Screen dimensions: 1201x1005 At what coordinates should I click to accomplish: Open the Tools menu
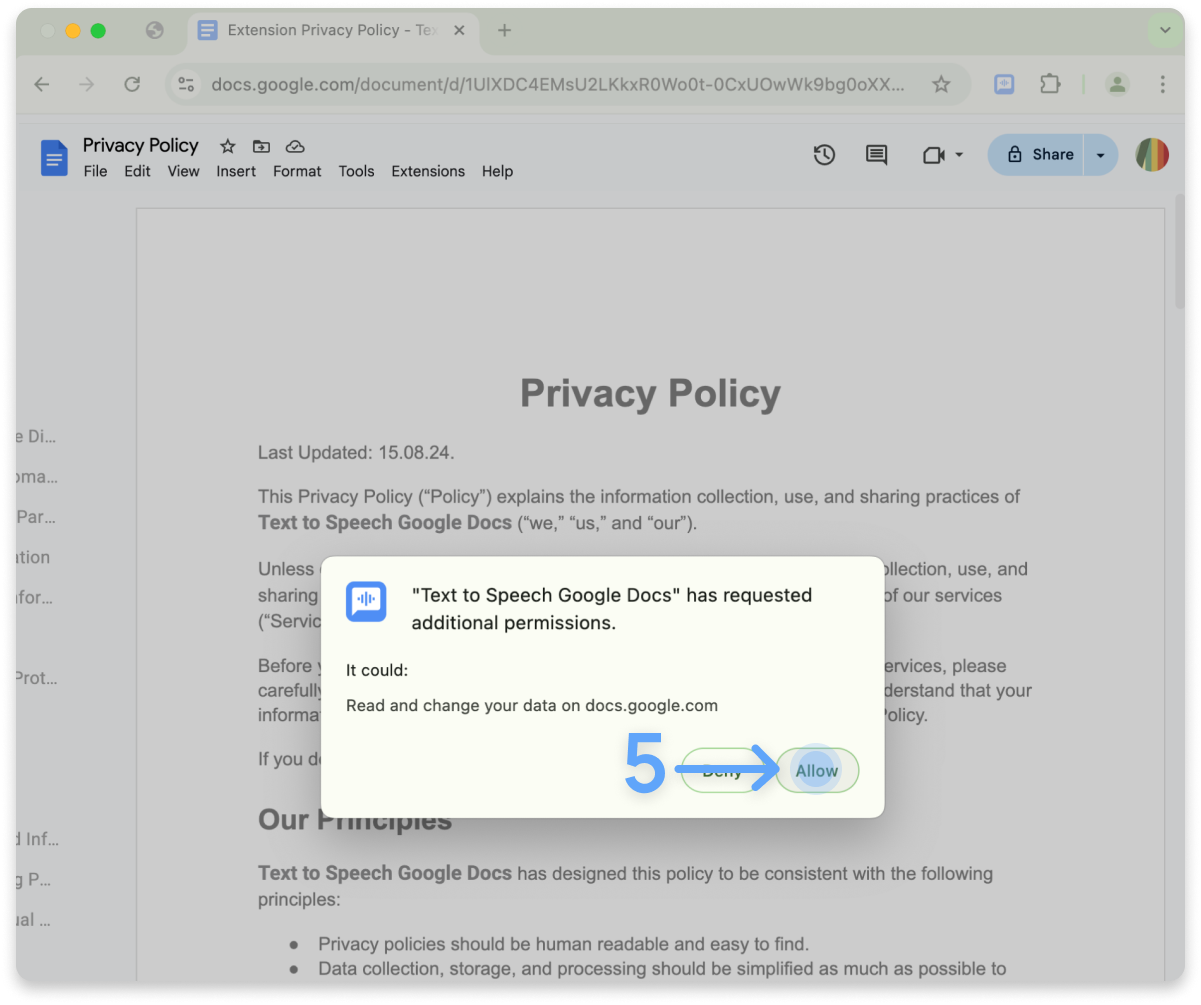pyautogui.click(x=356, y=171)
